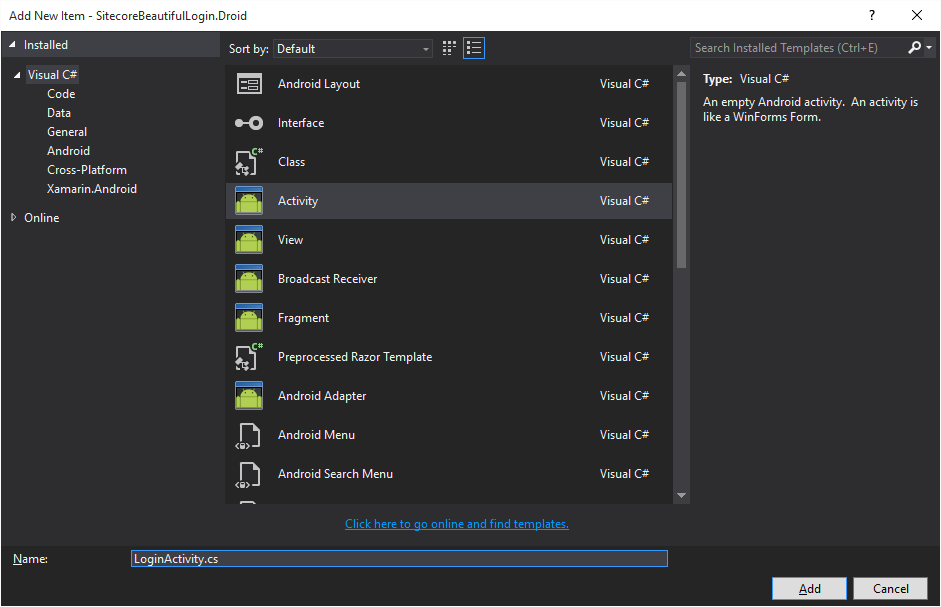Click the scroll up arrow of template list

pos(681,74)
